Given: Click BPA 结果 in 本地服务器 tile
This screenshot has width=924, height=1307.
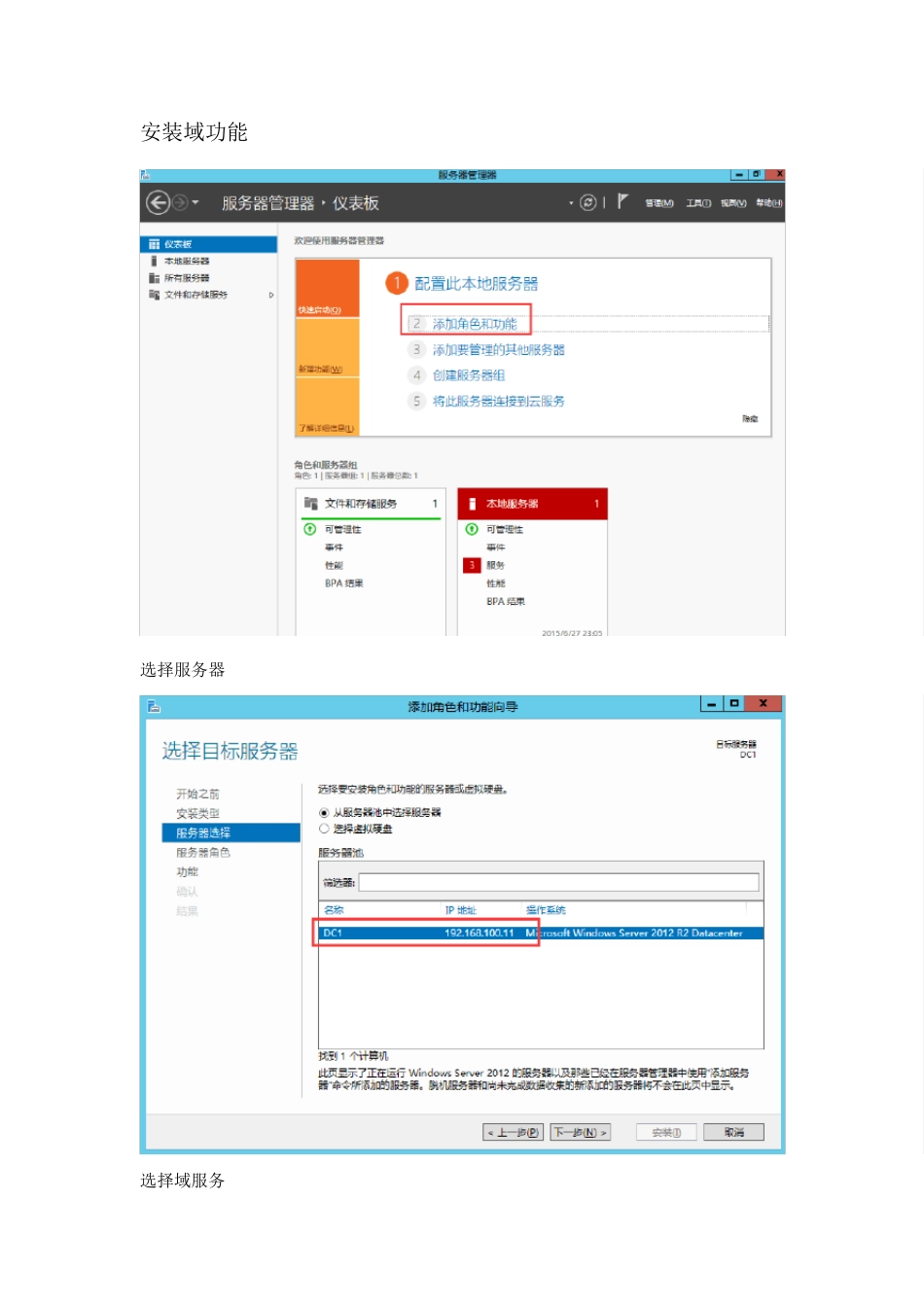Looking at the screenshot, I should pos(506,602).
